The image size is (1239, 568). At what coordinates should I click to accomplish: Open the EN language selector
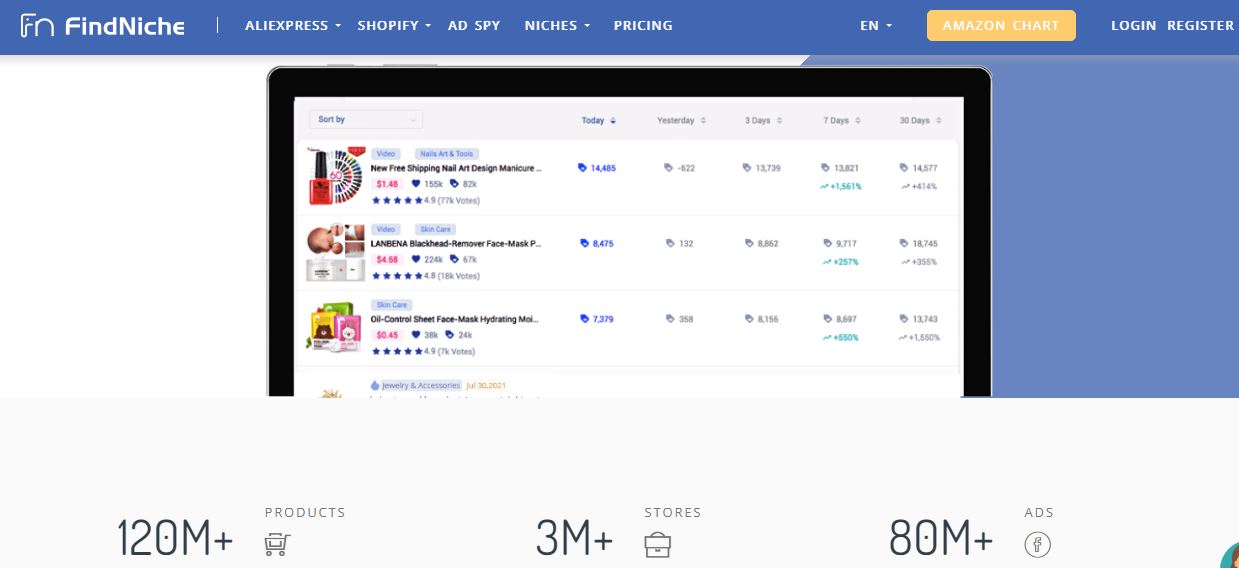pos(876,26)
